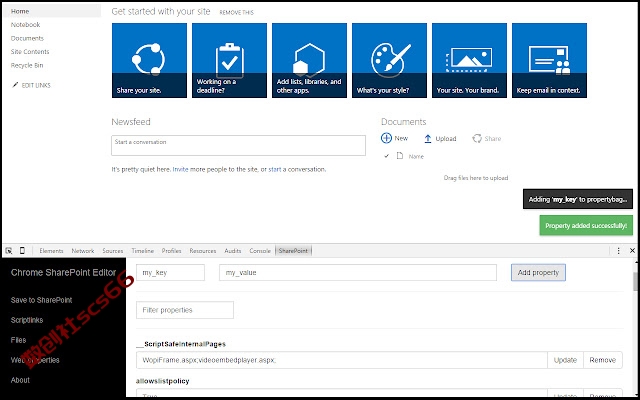Switch to the Audits tab
This screenshot has height=400, width=640.
(233, 251)
